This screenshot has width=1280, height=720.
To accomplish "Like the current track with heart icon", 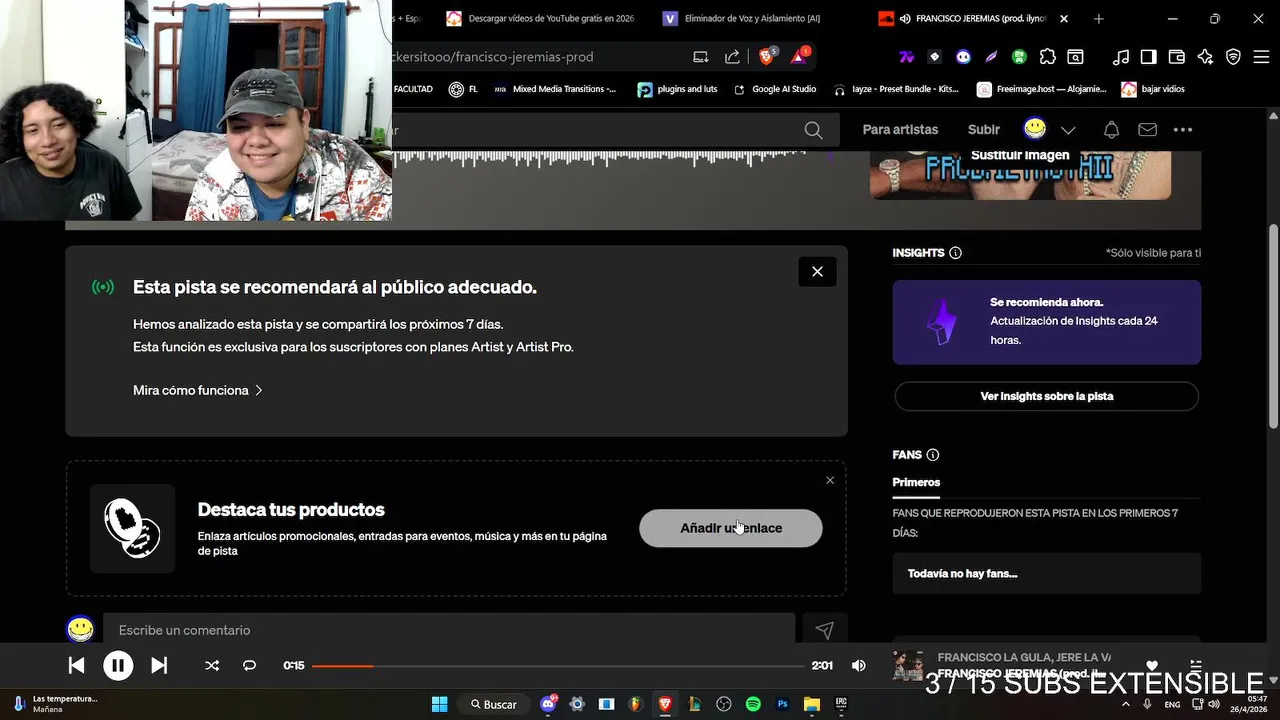I will coord(1152,665).
